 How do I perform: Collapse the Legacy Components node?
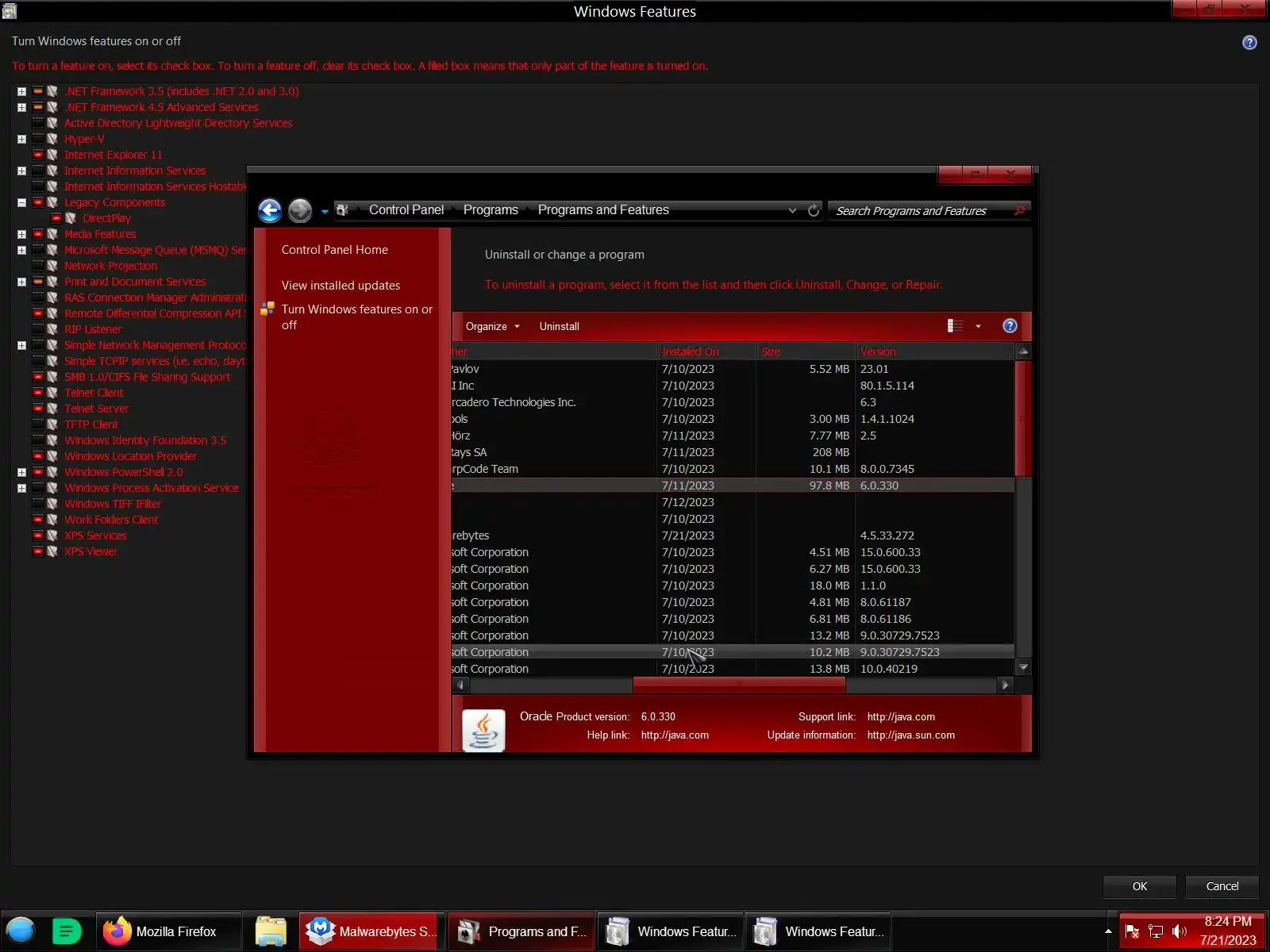22,202
